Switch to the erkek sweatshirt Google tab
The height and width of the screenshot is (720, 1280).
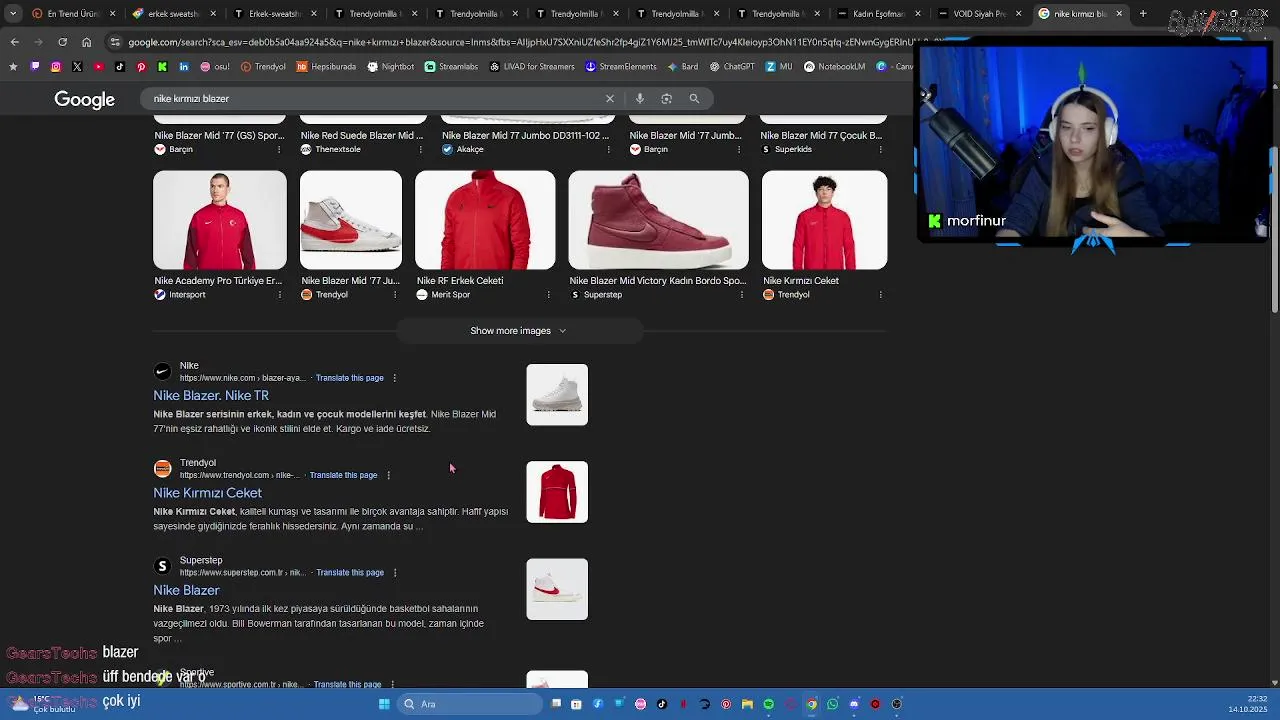[x=172, y=14]
